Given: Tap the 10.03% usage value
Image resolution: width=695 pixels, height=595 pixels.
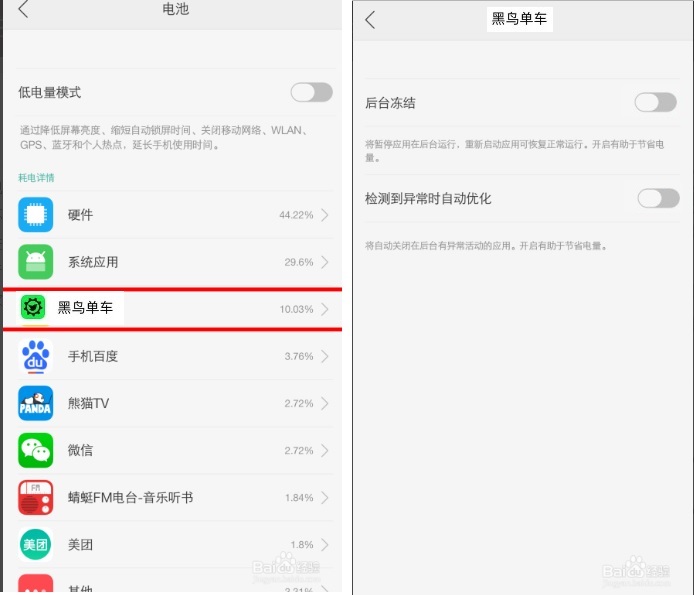Looking at the screenshot, I should pyautogui.click(x=296, y=309).
